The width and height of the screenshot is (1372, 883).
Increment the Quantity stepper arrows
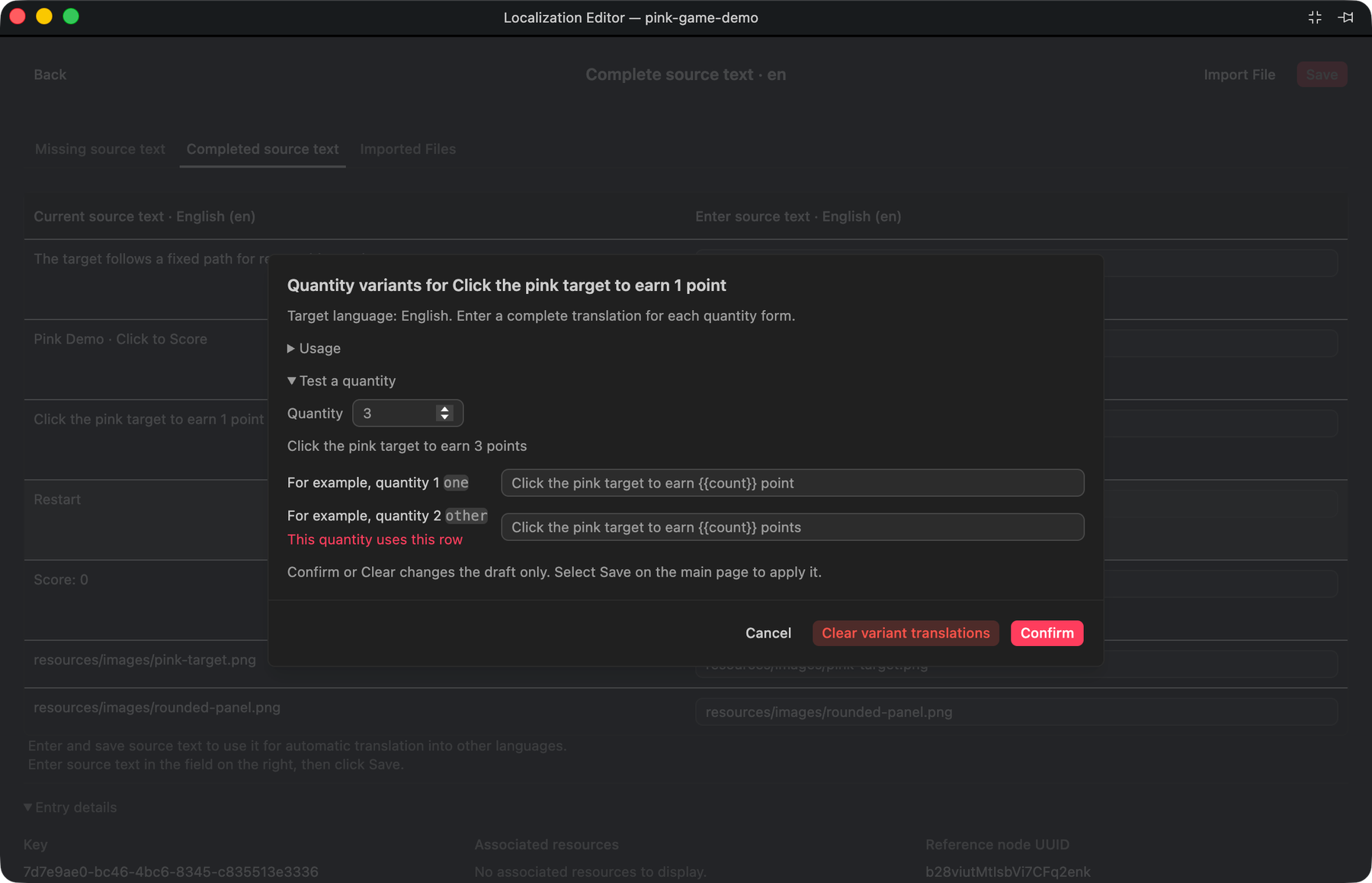pos(444,408)
